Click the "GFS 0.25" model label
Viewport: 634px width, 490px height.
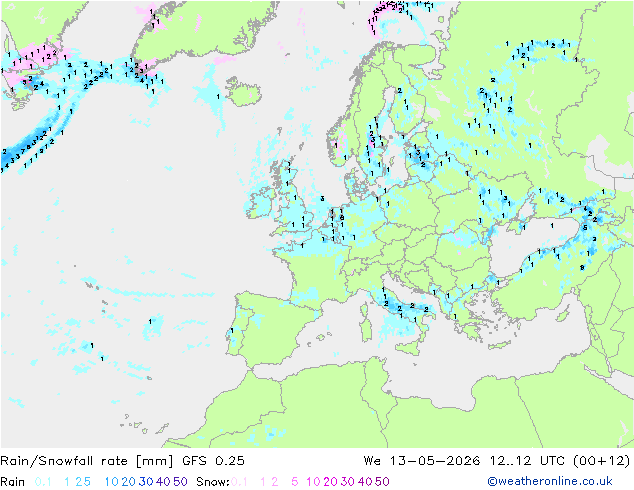[x=213, y=461]
